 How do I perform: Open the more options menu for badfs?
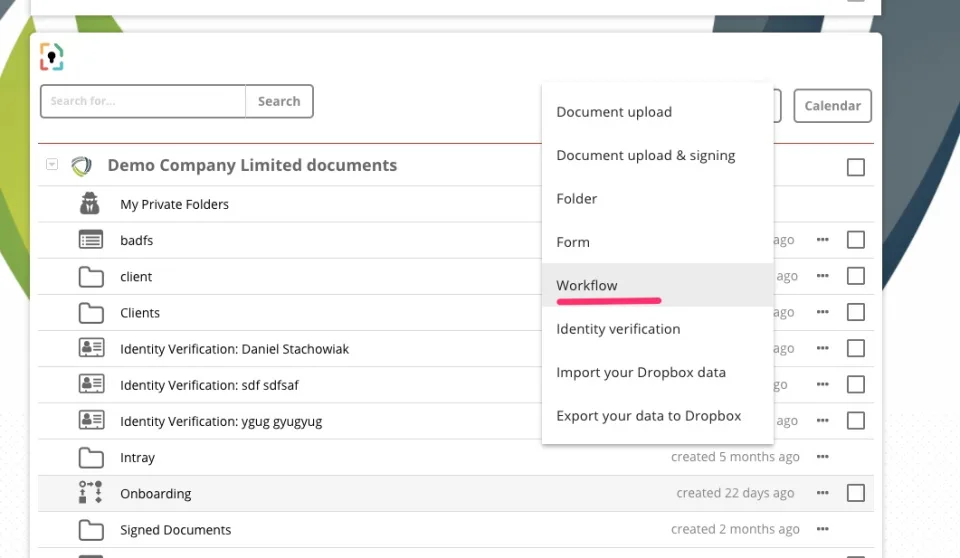coord(822,239)
